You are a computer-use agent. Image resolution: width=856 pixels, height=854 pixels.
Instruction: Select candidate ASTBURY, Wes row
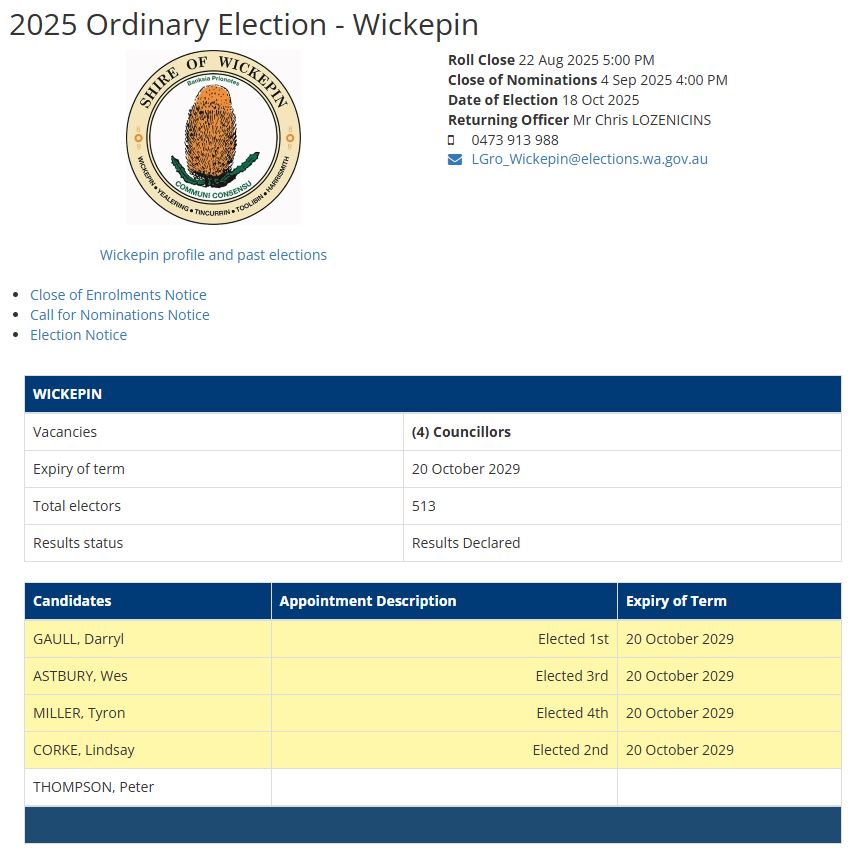[x=80, y=676]
